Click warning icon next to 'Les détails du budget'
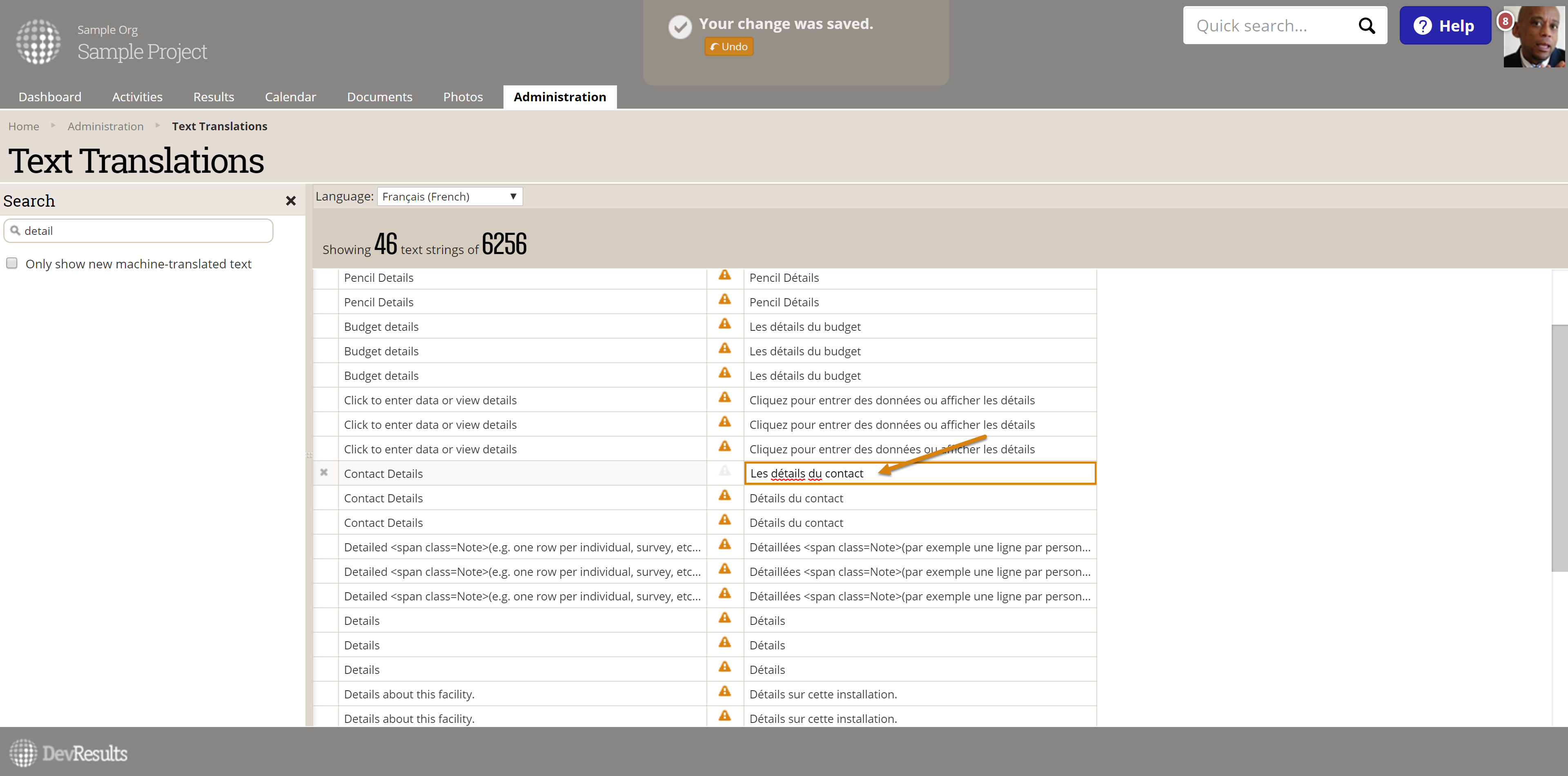The width and height of the screenshot is (1568, 776). 724,324
